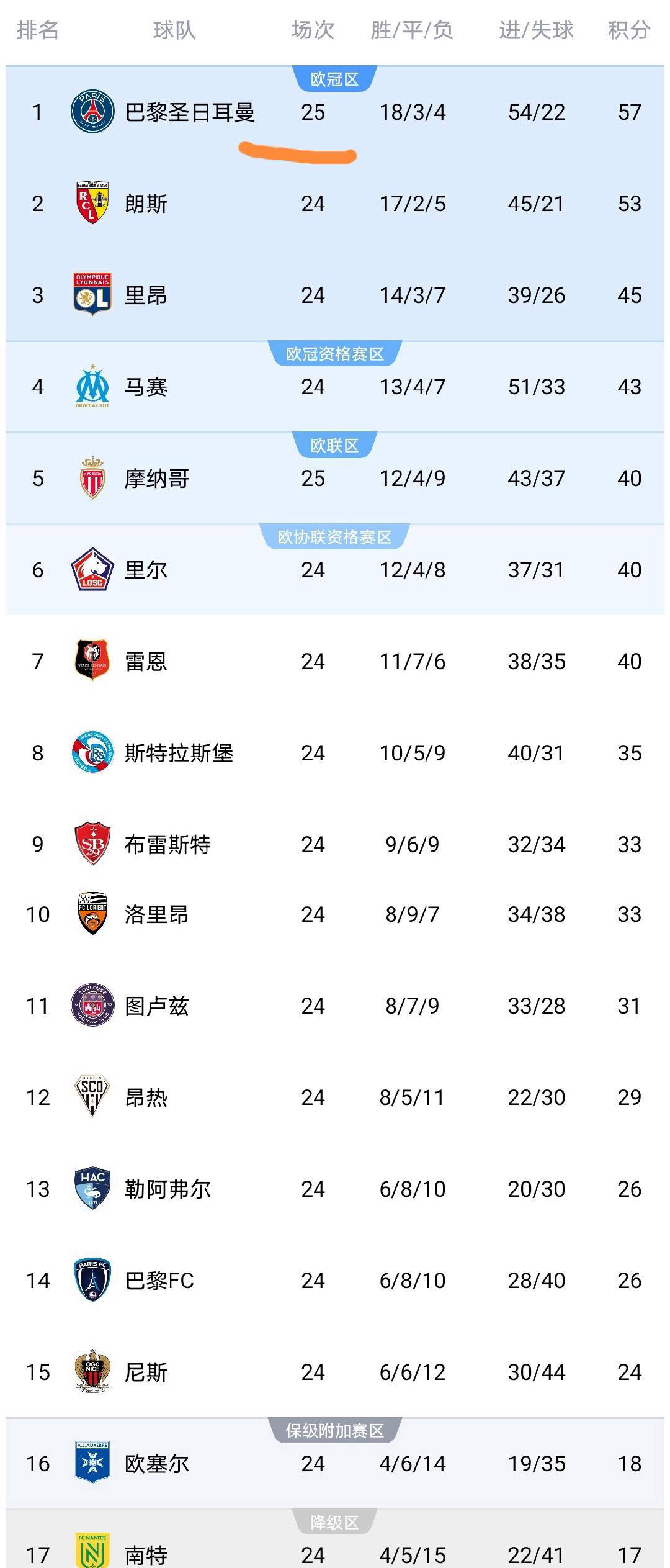Tap the Angers SCO emblem
The image size is (670, 1568).
(x=92, y=1096)
